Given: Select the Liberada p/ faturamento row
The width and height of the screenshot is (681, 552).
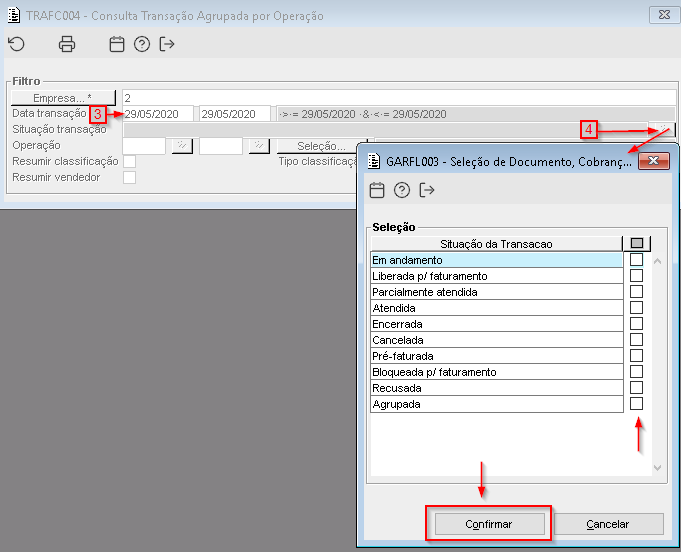Looking at the screenshot, I should pyautogui.click(x=496, y=276).
